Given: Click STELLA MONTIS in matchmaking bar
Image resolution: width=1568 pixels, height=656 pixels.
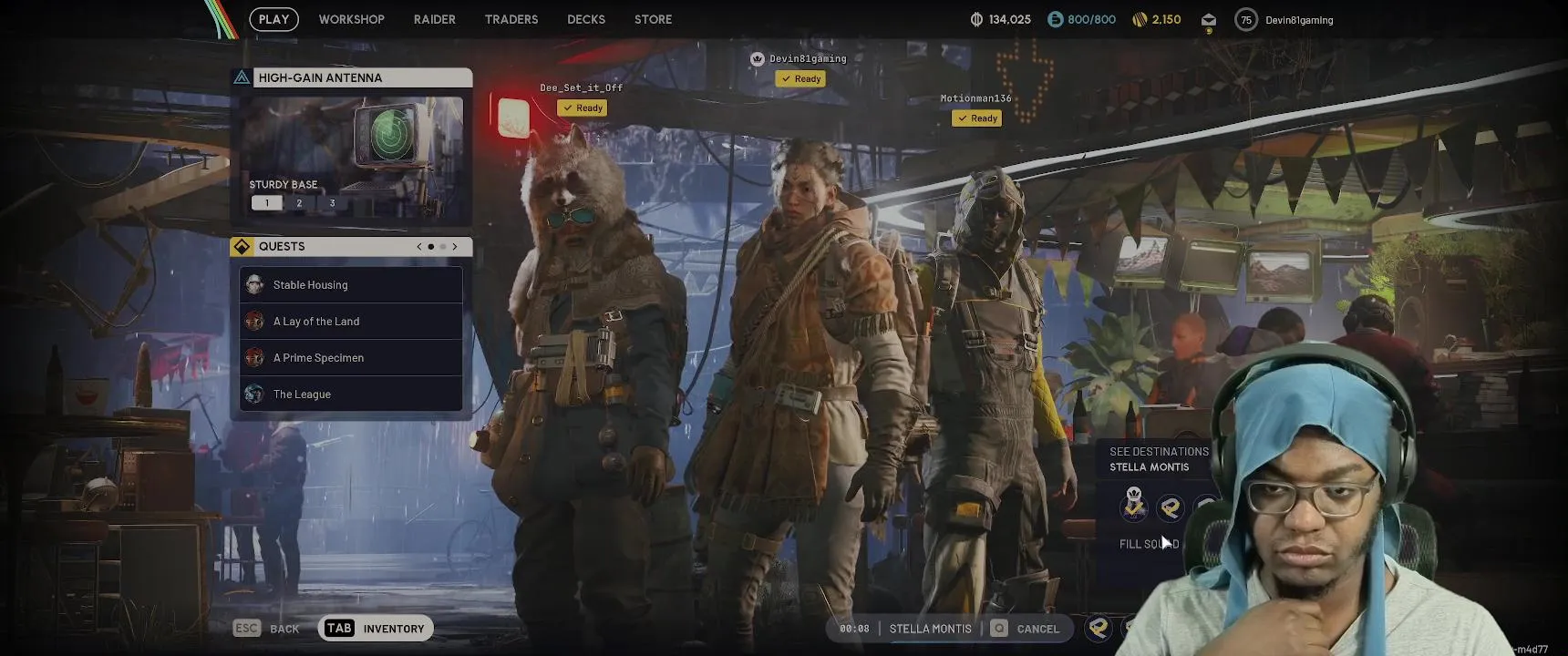Looking at the screenshot, I should (930, 629).
